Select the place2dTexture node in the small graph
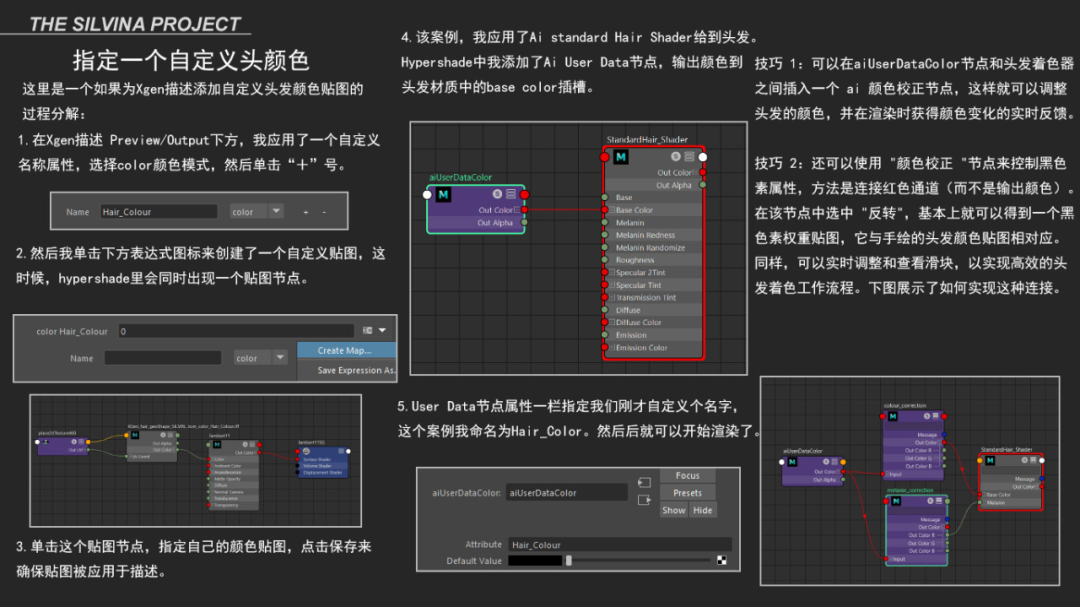1080x607 pixels. tap(63, 444)
